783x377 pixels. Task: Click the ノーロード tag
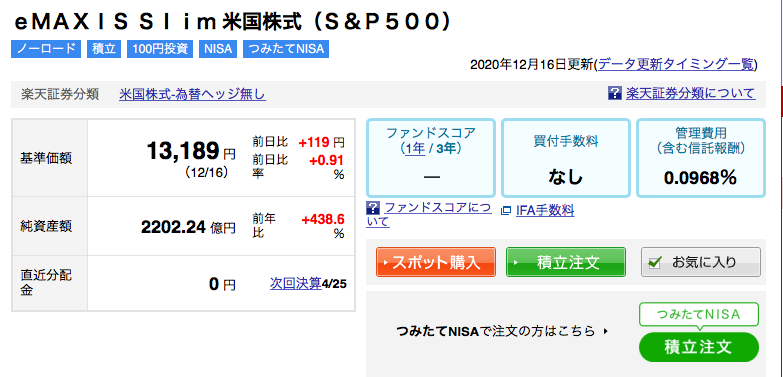[46, 49]
